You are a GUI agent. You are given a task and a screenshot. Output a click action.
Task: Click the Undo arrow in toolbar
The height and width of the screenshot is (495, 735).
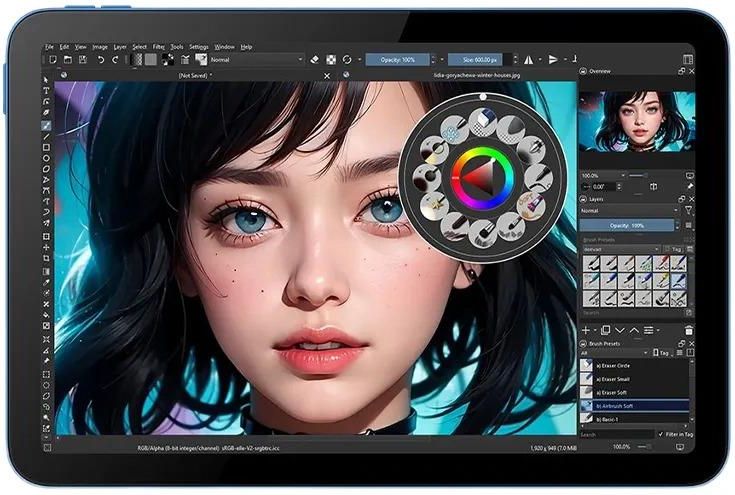(101, 60)
